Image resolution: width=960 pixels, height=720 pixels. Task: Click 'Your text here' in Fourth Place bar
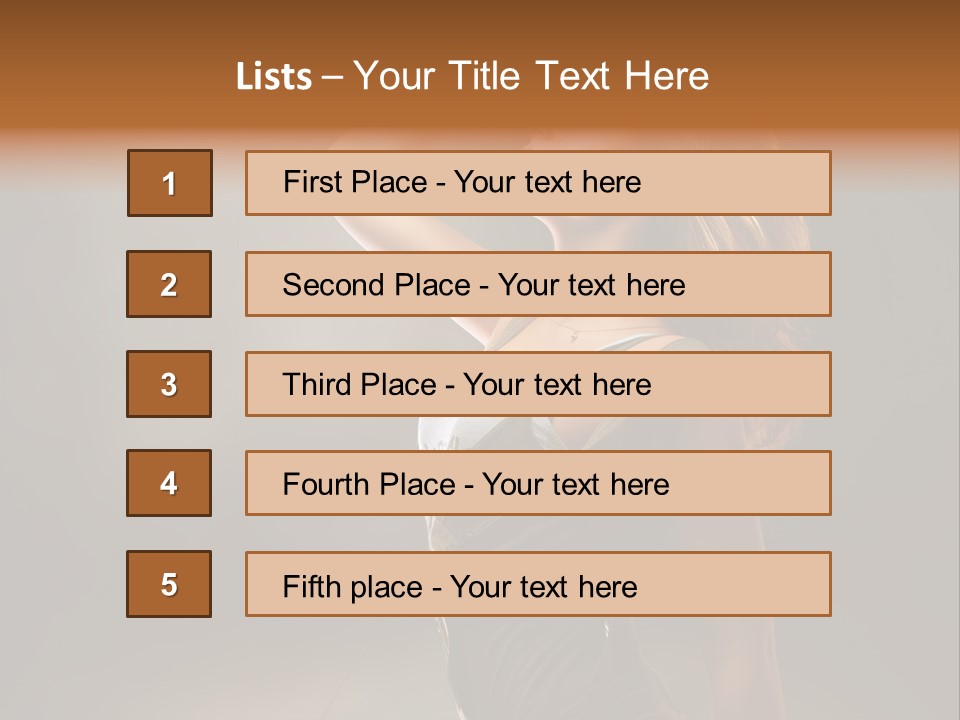click(575, 485)
